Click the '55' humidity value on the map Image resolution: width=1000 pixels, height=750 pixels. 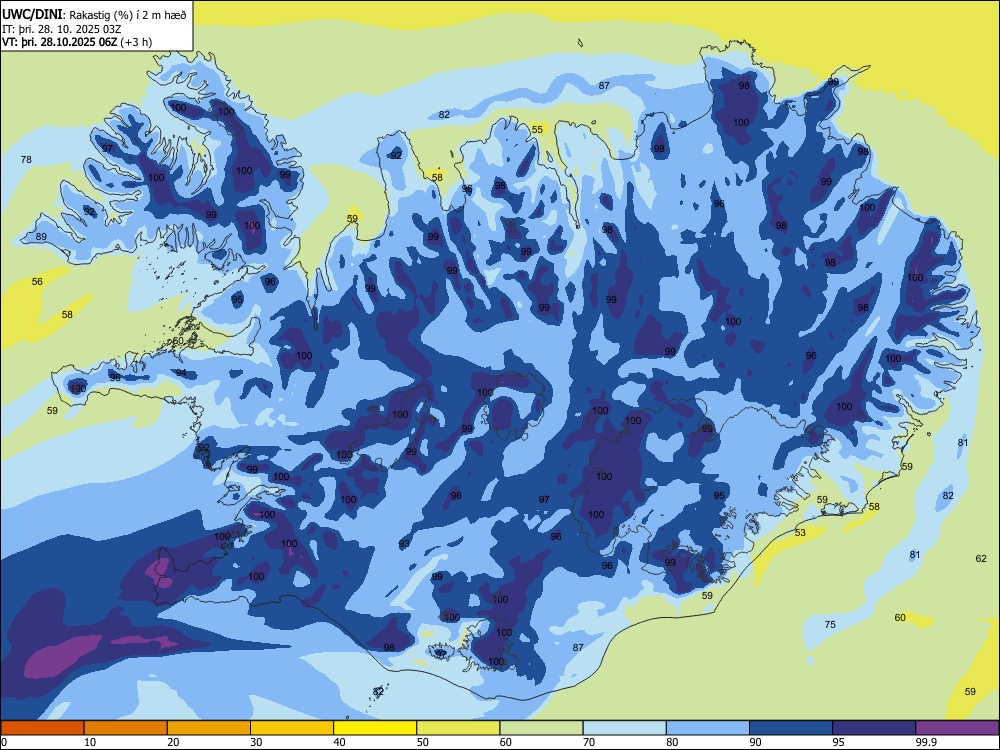point(538,129)
